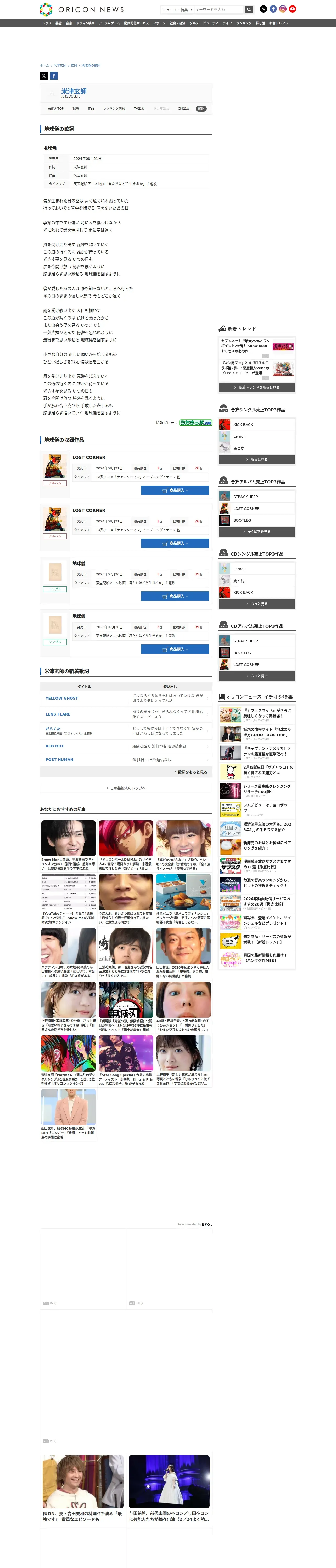Click the first 地球儀 single cover art
This screenshot has height=1568, width=336.
coord(55,572)
